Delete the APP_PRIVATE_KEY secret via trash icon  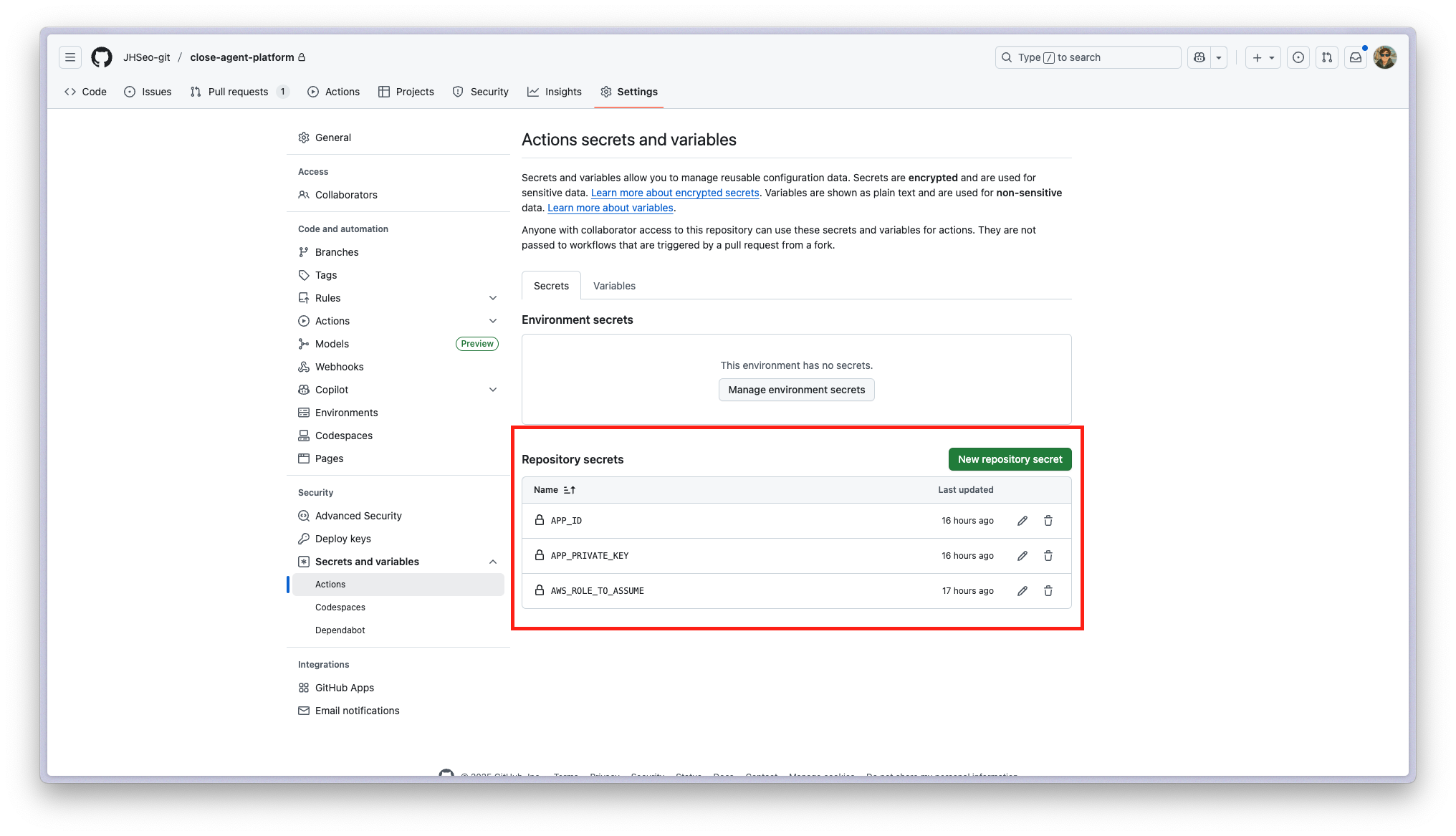(1048, 556)
